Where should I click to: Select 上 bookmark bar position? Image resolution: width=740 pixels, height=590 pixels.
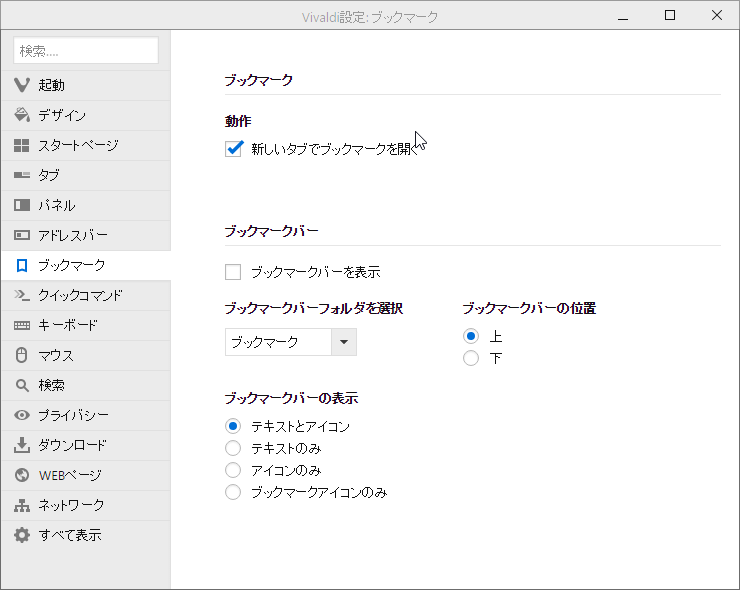[471, 336]
